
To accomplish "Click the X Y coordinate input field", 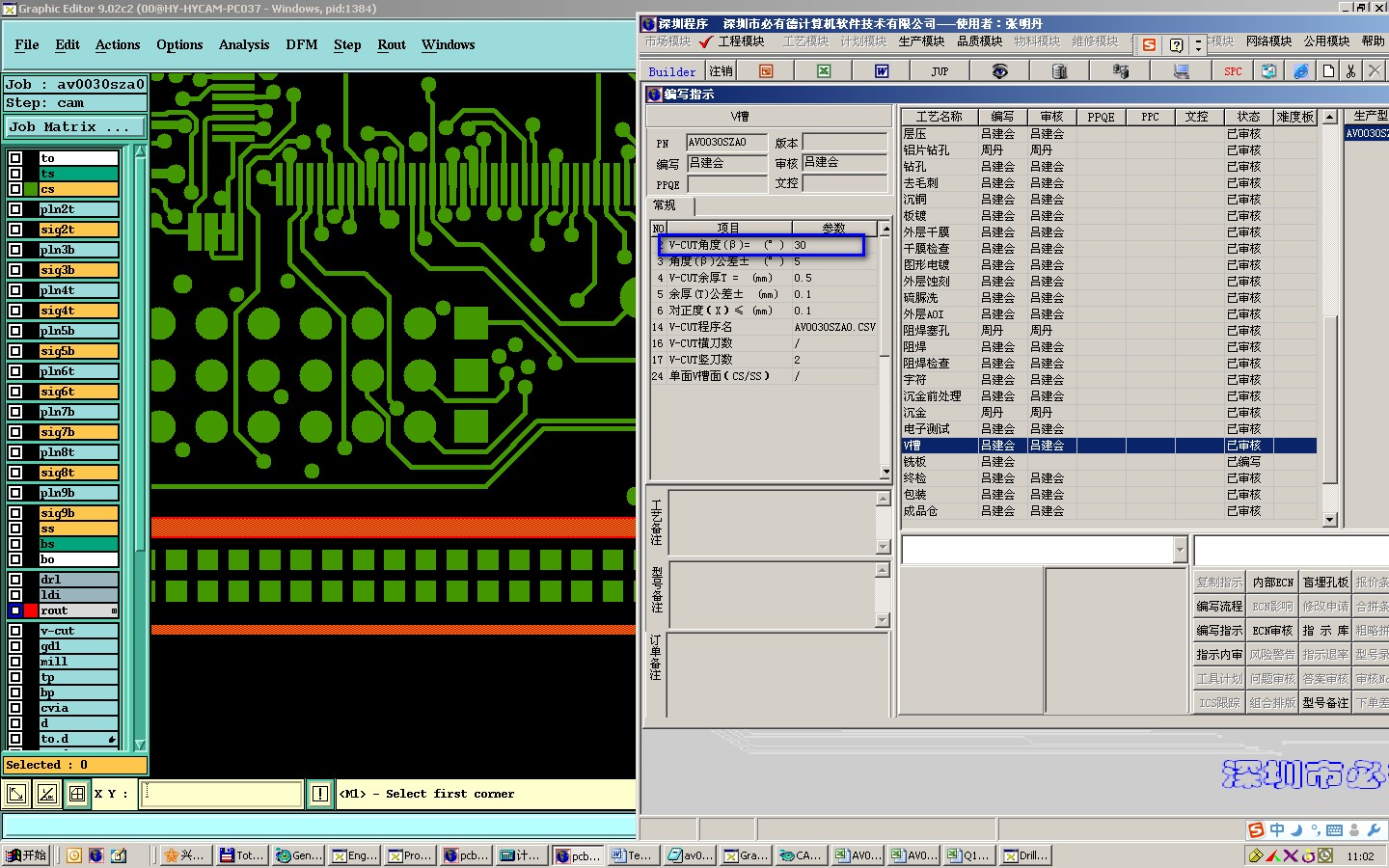I will [x=221, y=794].
